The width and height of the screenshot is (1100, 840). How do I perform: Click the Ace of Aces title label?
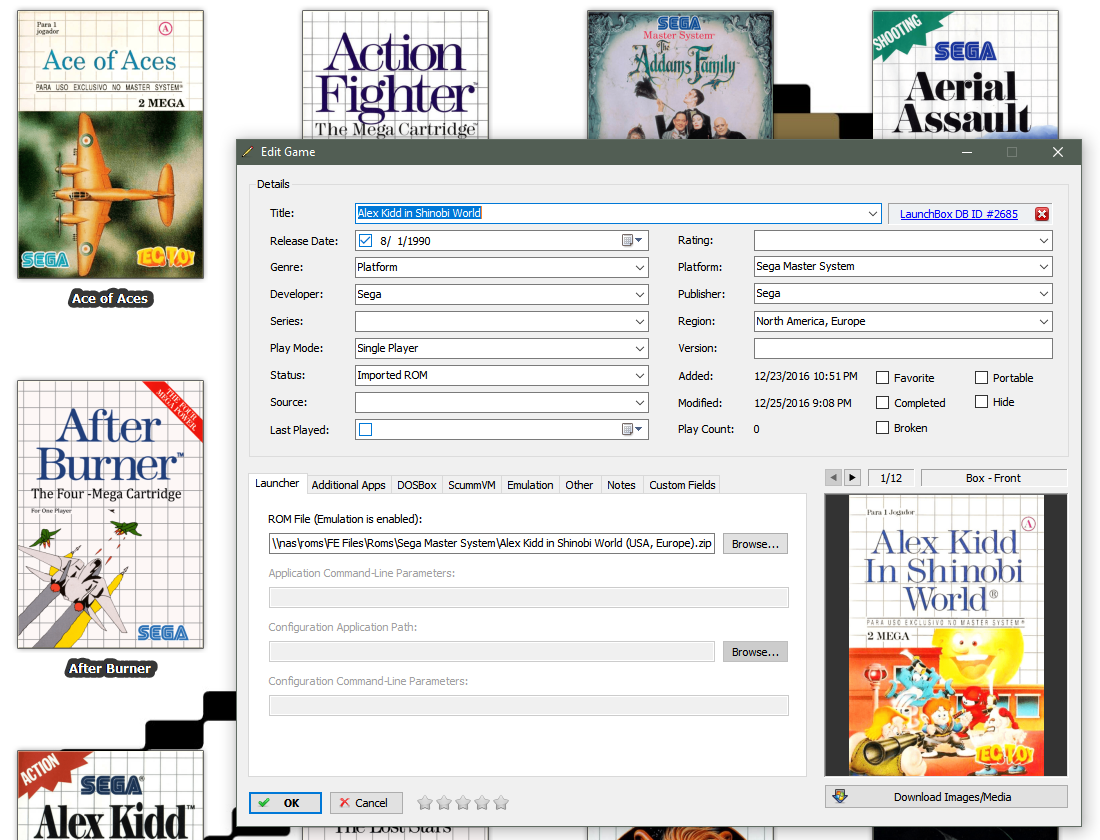pos(111,298)
